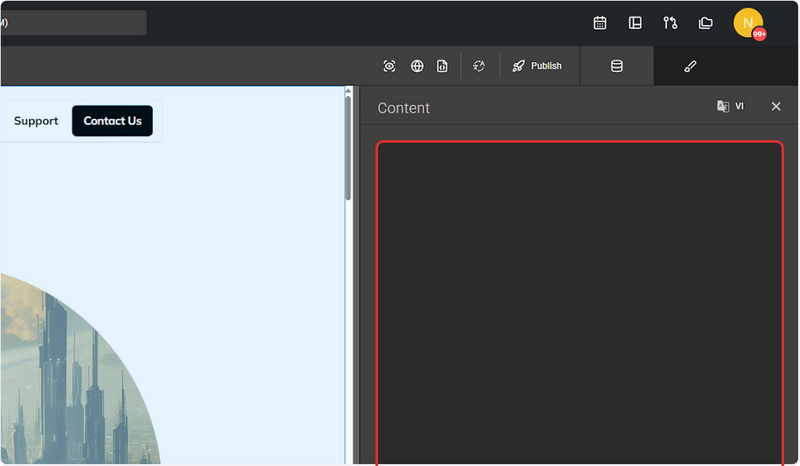Close the Content panel

tap(776, 106)
